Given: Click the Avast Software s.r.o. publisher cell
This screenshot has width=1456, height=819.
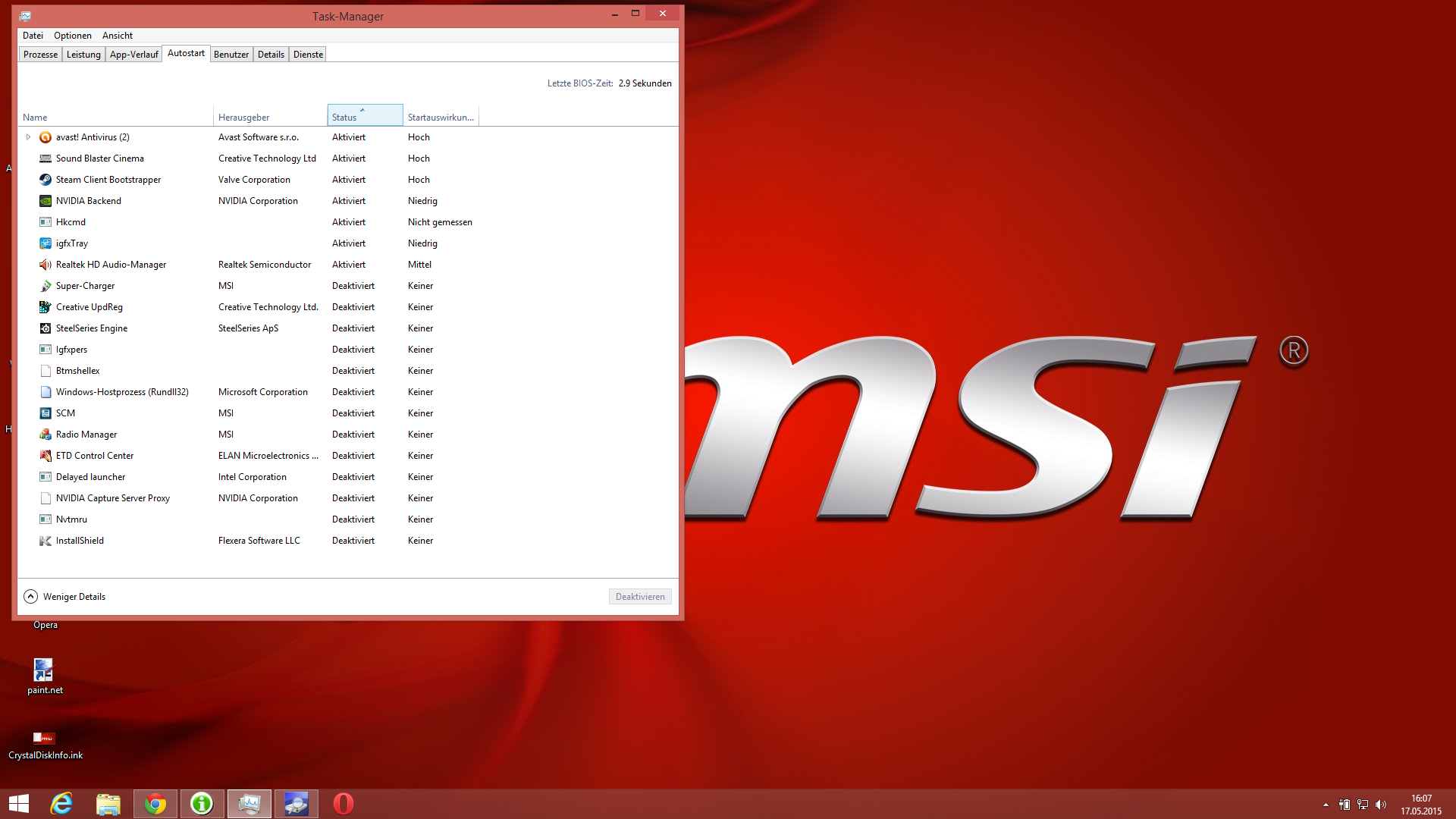Looking at the screenshot, I should tap(259, 137).
